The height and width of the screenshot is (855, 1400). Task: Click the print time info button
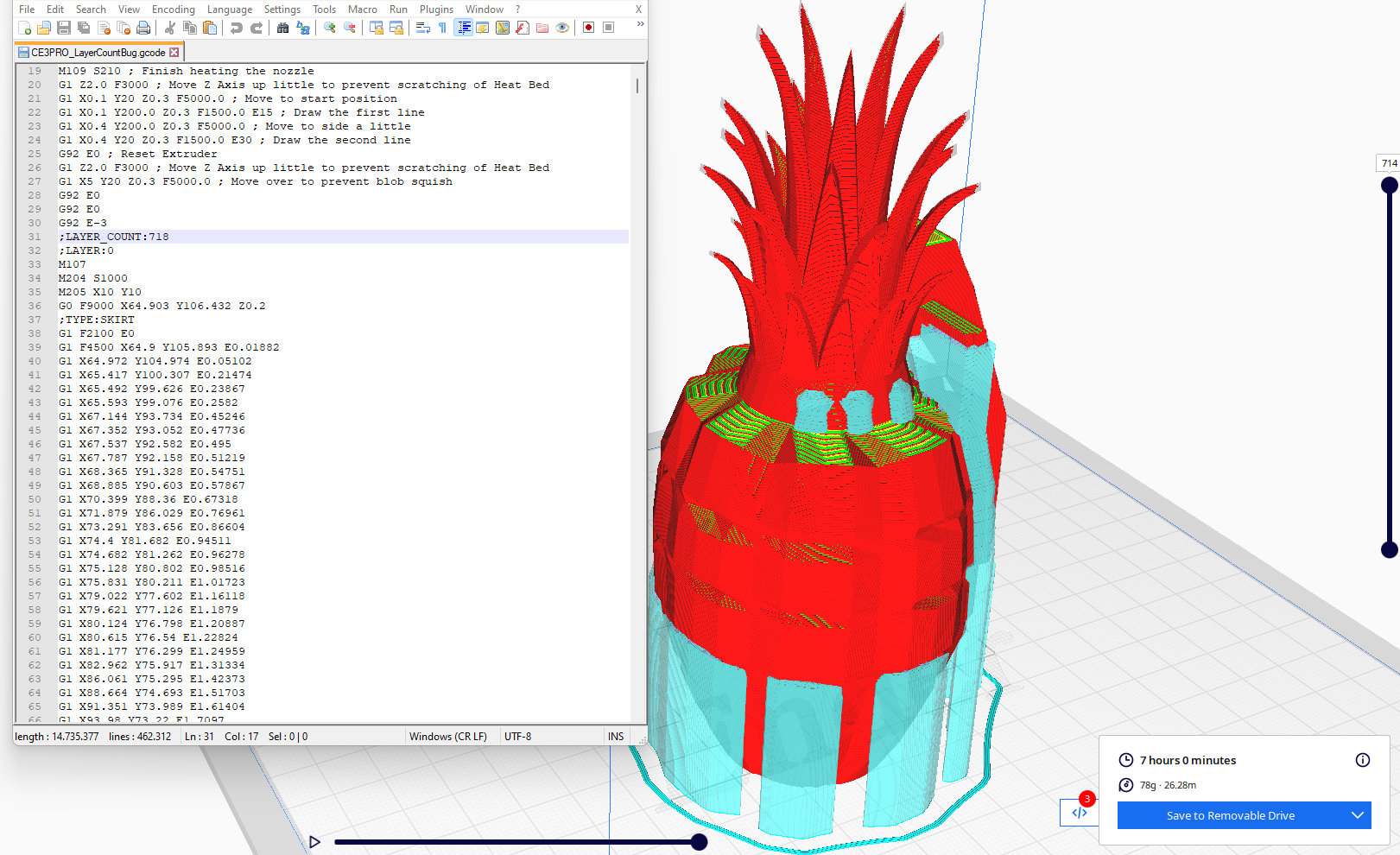tap(1362, 760)
